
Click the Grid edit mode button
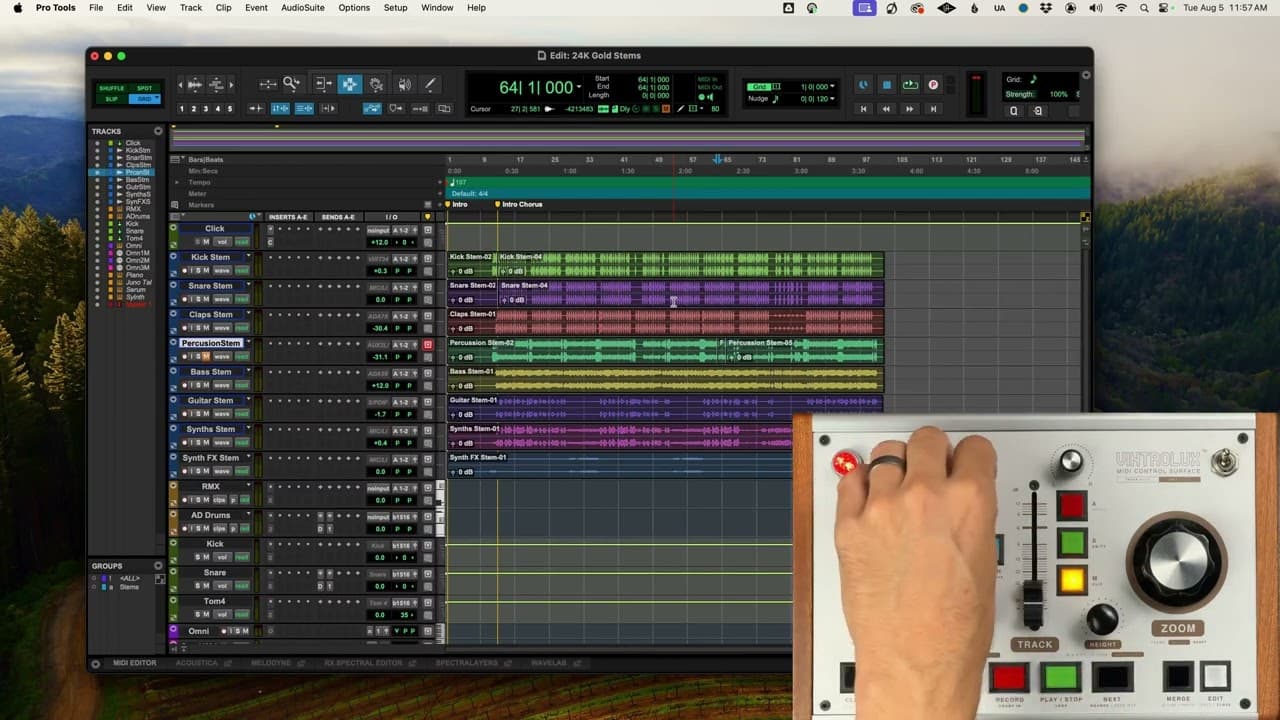click(x=146, y=99)
